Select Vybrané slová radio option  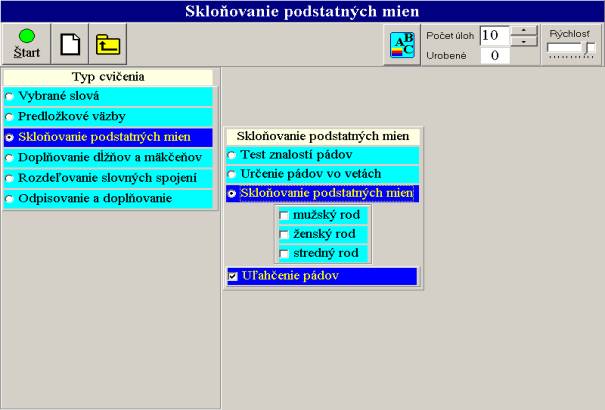(x=108, y=96)
